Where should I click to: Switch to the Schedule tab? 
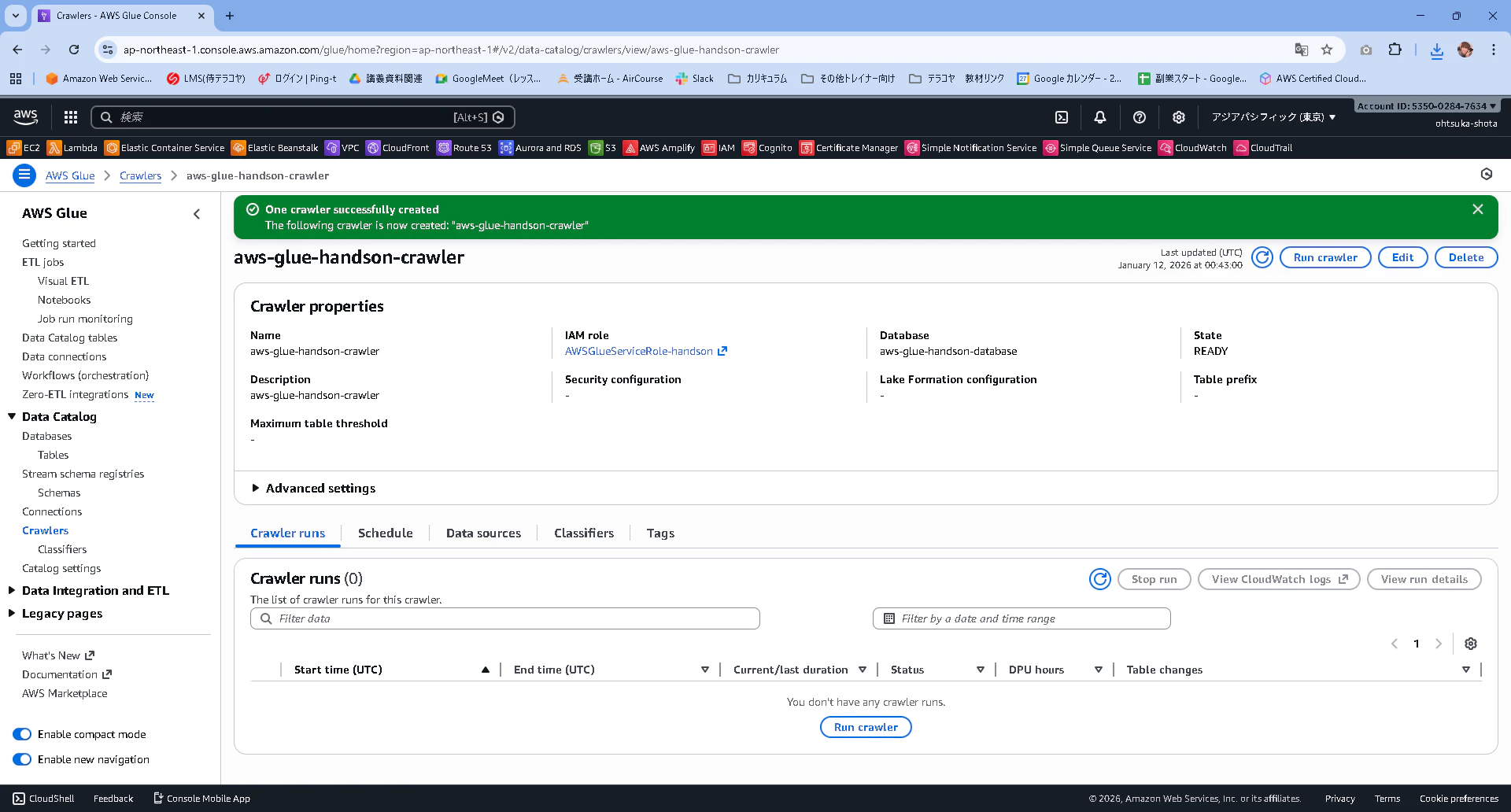coord(385,533)
